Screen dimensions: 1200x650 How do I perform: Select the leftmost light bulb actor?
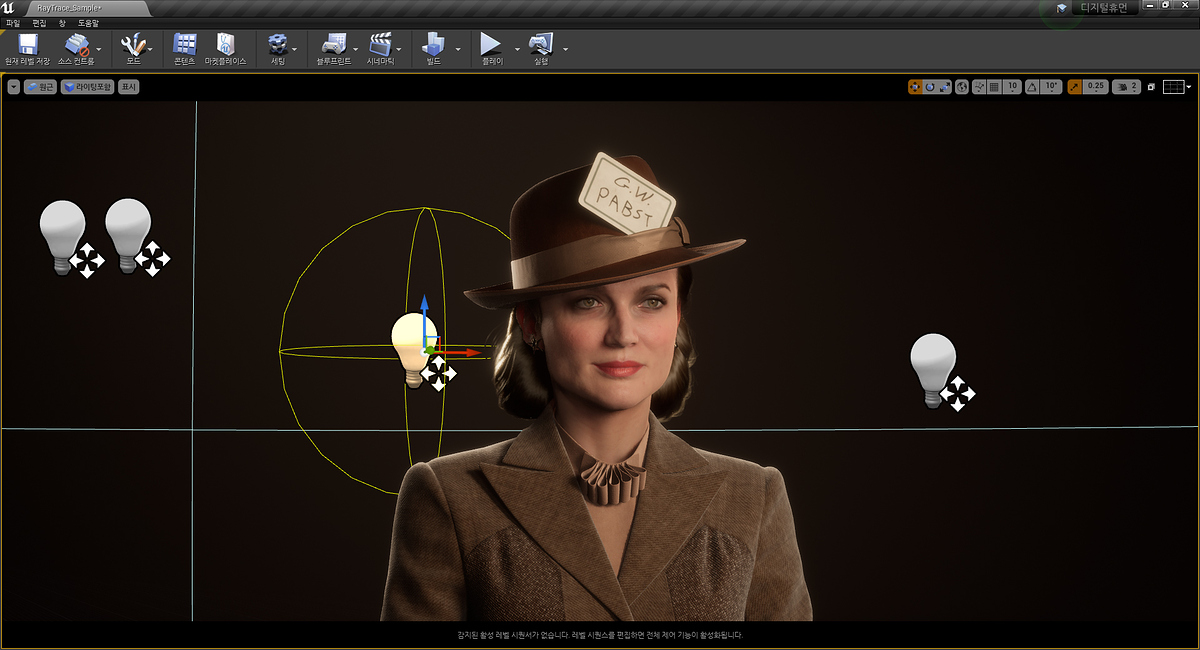(62, 236)
